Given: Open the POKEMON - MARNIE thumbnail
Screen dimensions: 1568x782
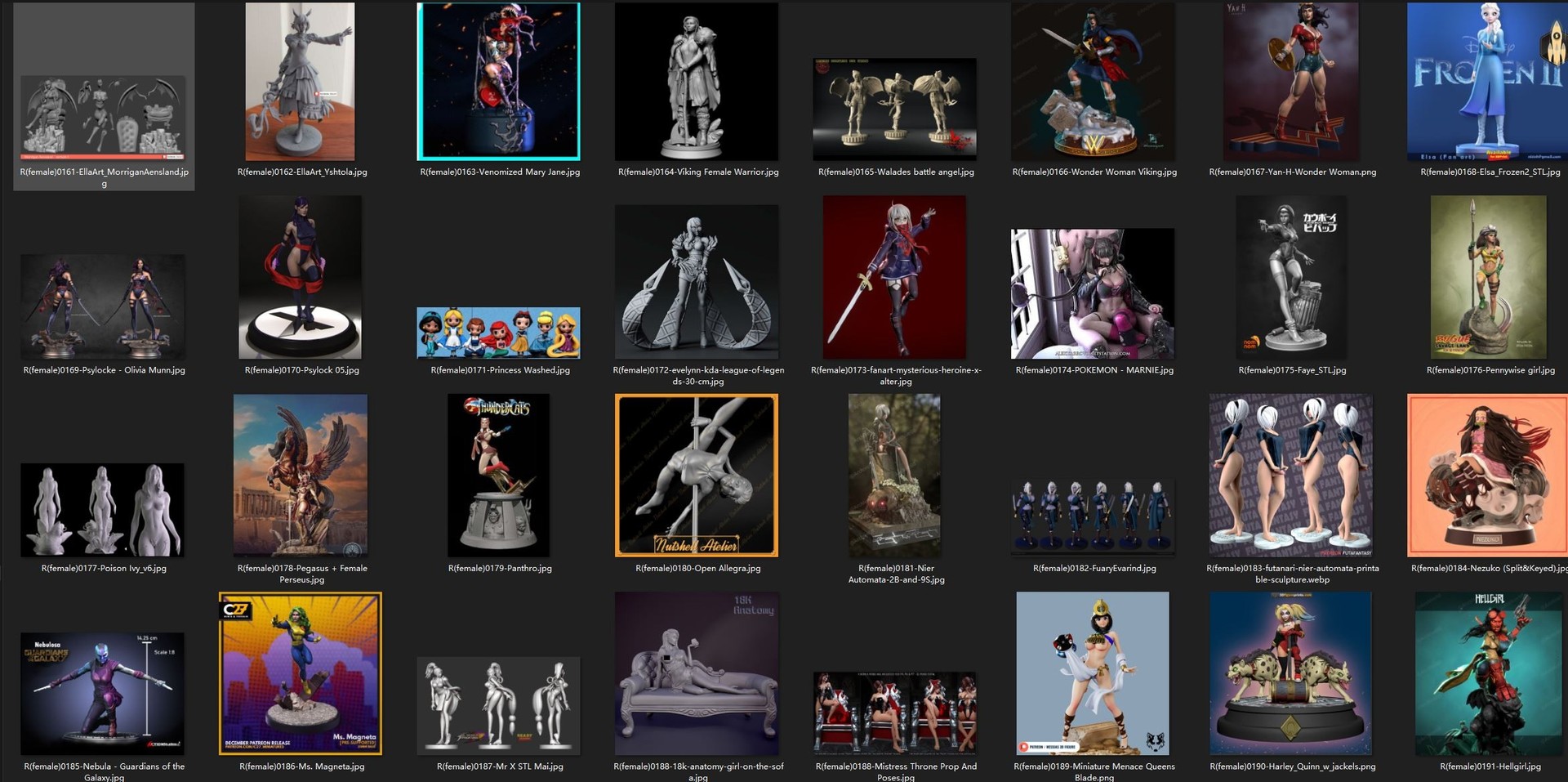Looking at the screenshot, I should click(x=1094, y=294).
